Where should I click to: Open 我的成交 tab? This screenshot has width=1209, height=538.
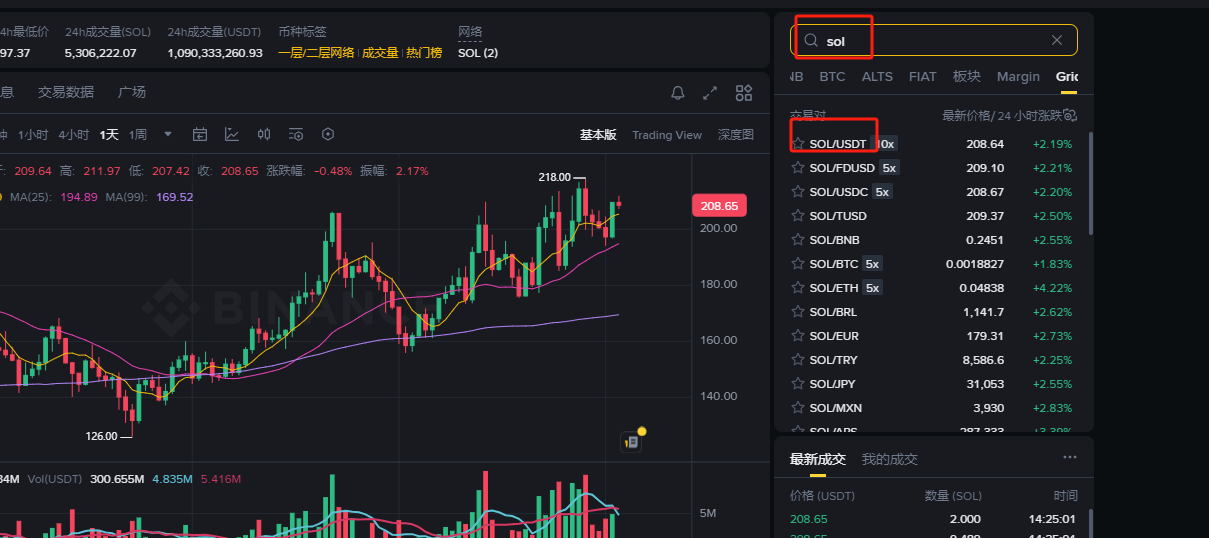tap(890, 459)
